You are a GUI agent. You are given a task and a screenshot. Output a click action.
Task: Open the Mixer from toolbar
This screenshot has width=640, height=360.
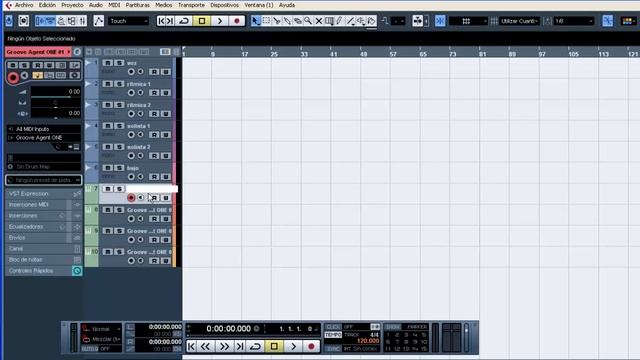pyautogui.click(x=82, y=21)
